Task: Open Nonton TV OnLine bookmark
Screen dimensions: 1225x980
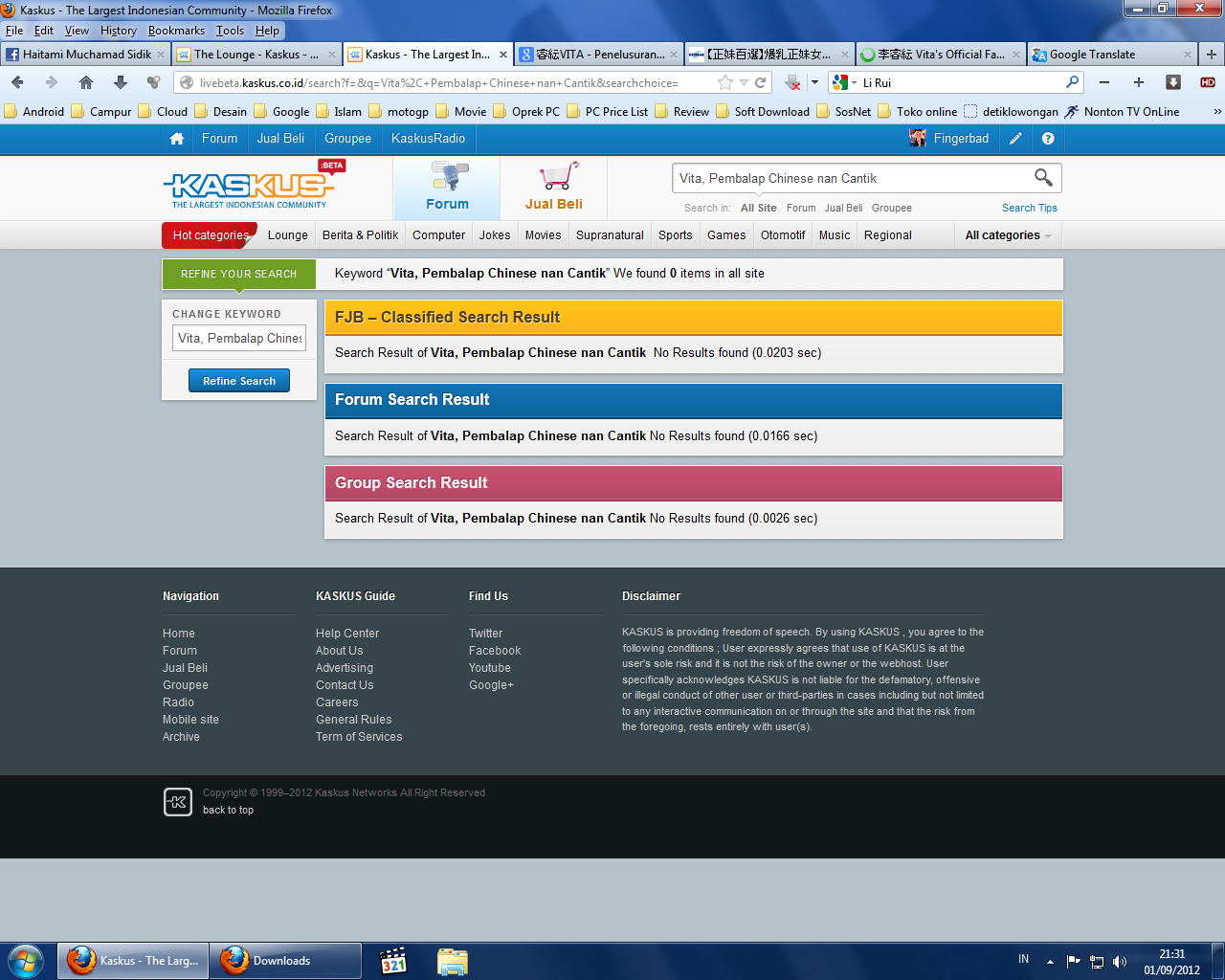Action: point(1122,112)
